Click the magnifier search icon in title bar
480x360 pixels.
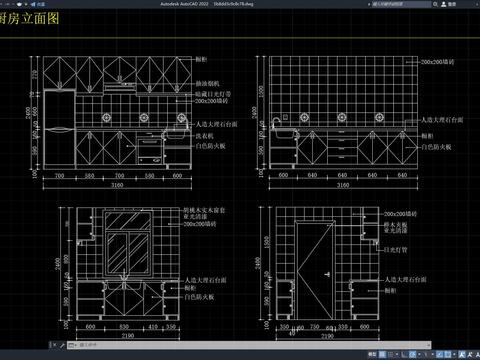435,4
